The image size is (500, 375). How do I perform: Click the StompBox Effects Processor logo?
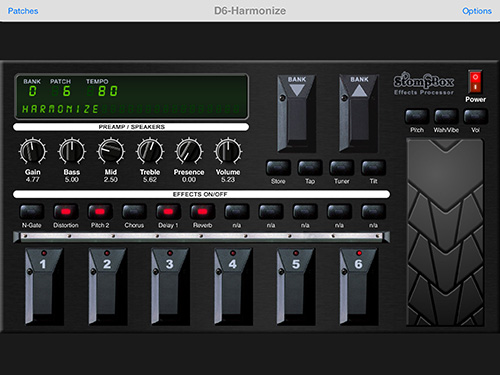(x=424, y=84)
